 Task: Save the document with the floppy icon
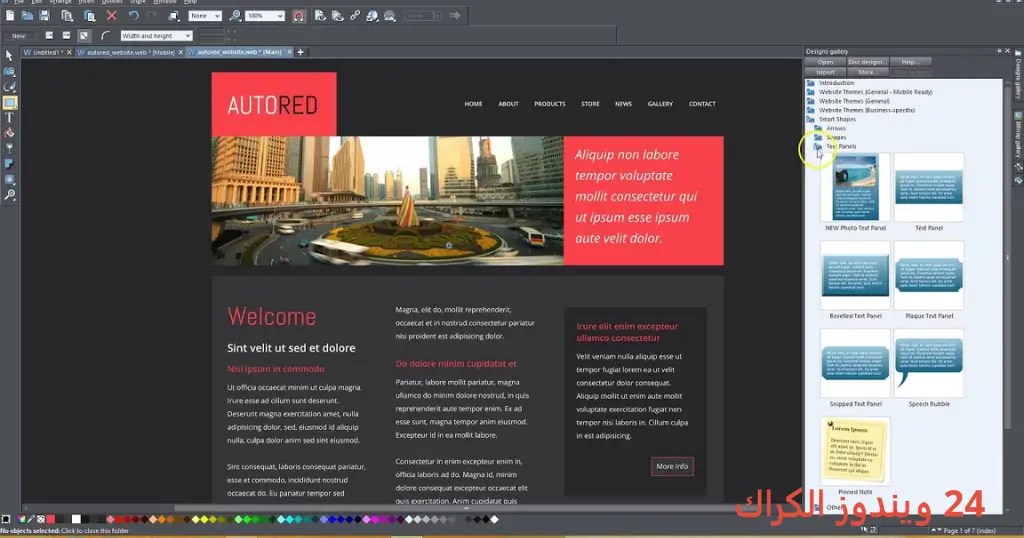[x=44, y=16]
